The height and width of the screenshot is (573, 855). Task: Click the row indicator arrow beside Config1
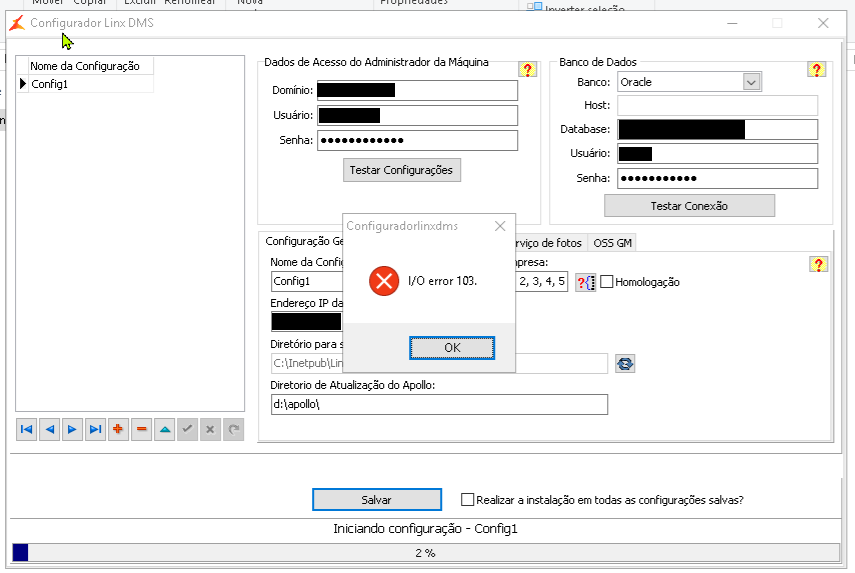tap(23, 84)
